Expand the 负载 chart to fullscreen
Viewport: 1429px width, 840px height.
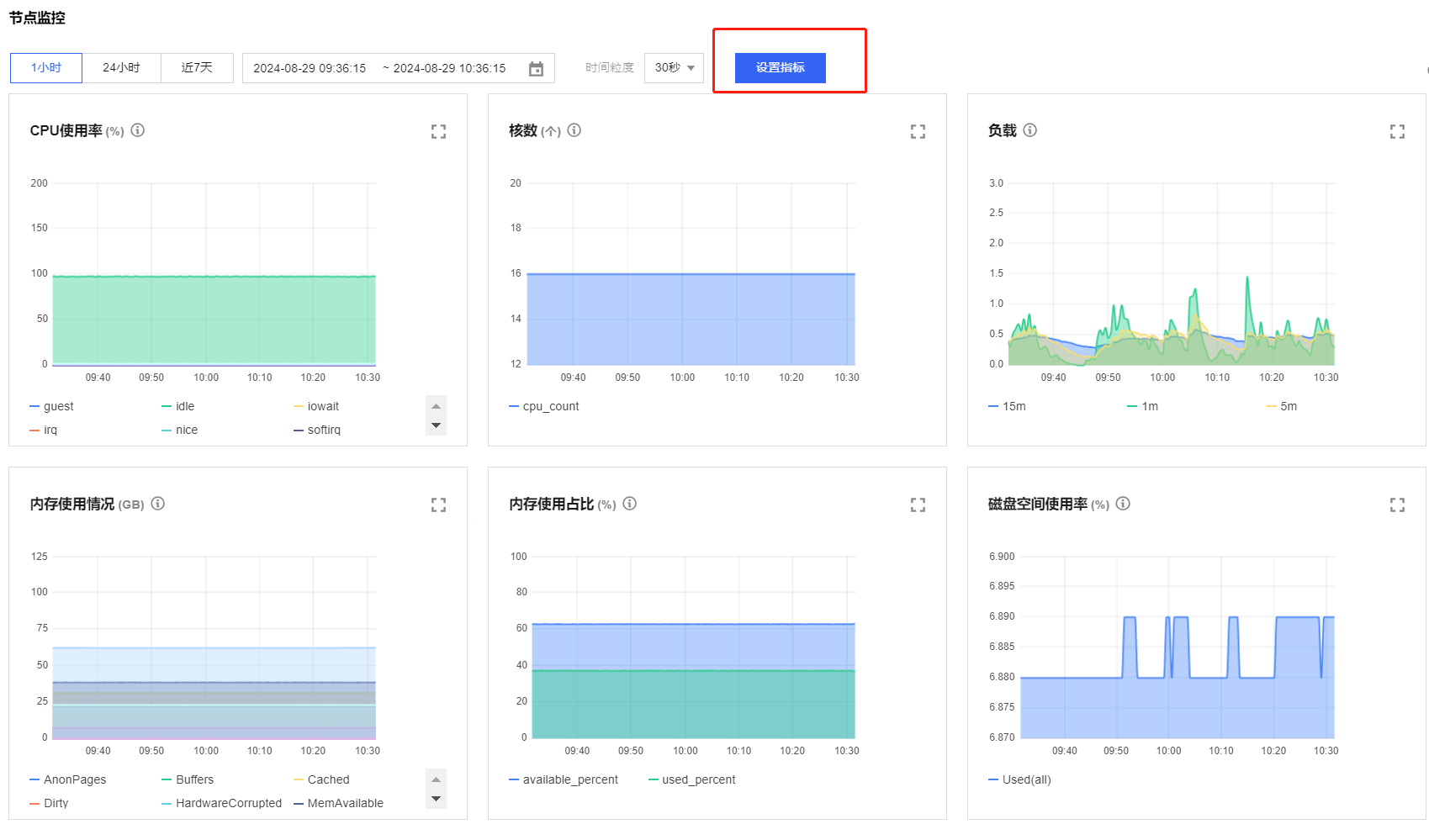(x=1397, y=132)
